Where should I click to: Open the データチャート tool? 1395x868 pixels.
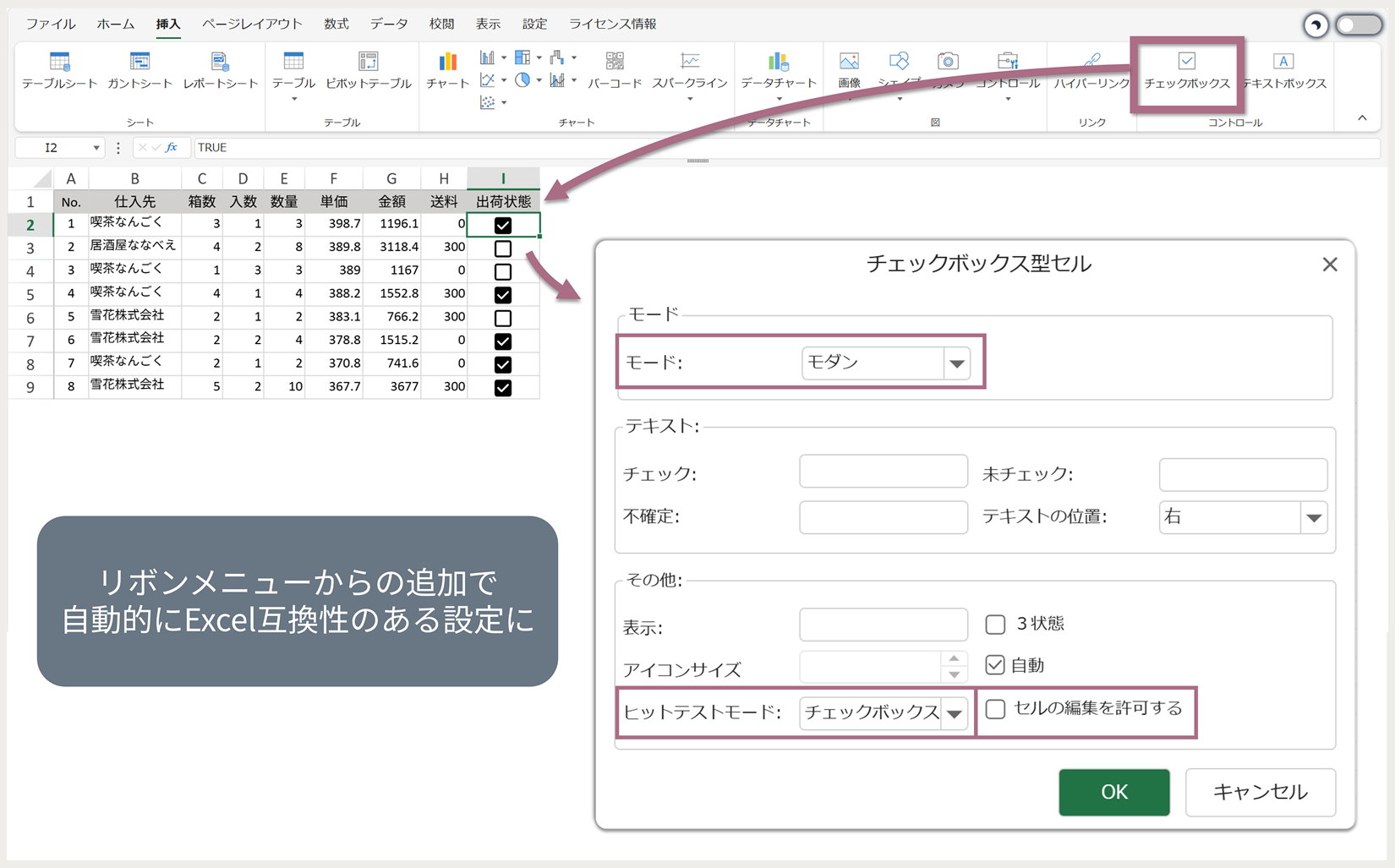point(779,74)
